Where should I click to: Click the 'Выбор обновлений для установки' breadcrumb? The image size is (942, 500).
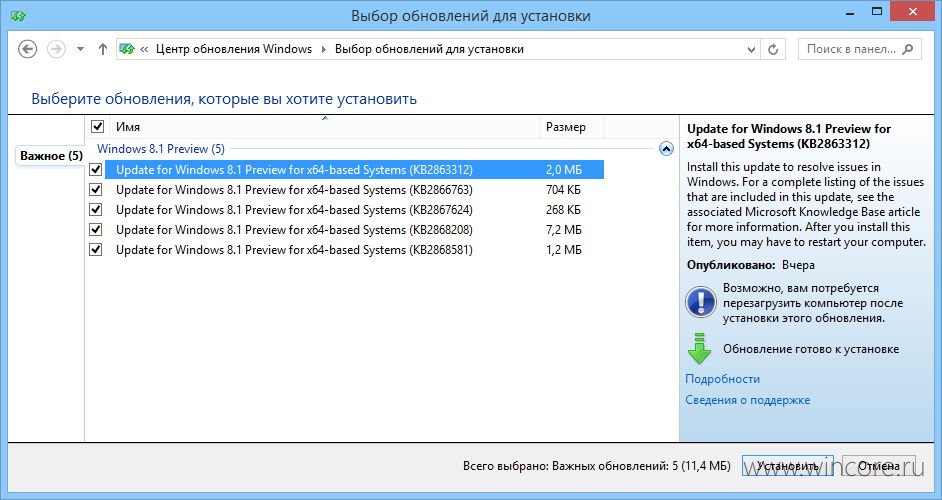tap(430, 49)
